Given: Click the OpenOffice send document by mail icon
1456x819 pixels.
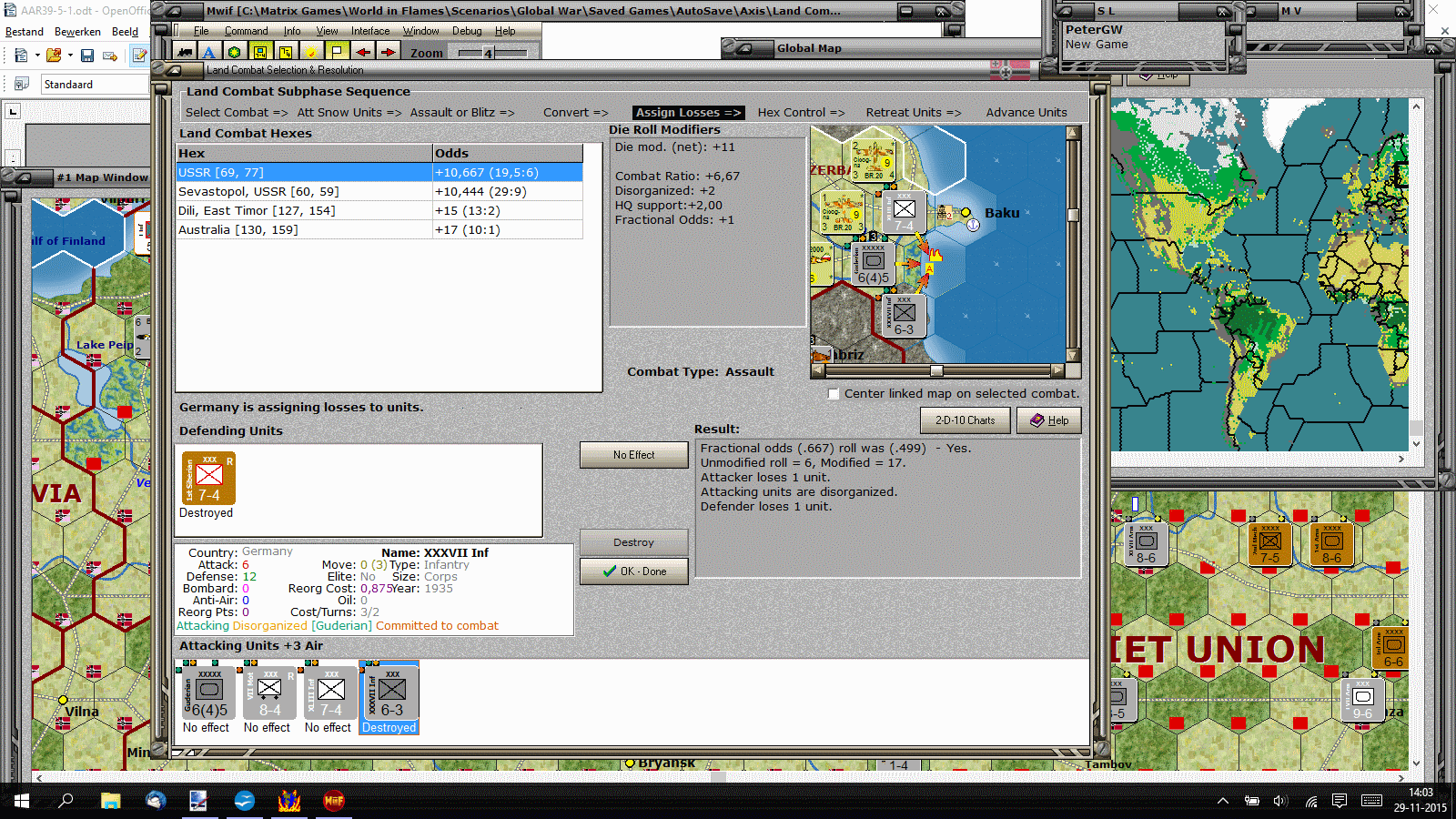Looking at the screenshot, I should (x=110, y=56).
